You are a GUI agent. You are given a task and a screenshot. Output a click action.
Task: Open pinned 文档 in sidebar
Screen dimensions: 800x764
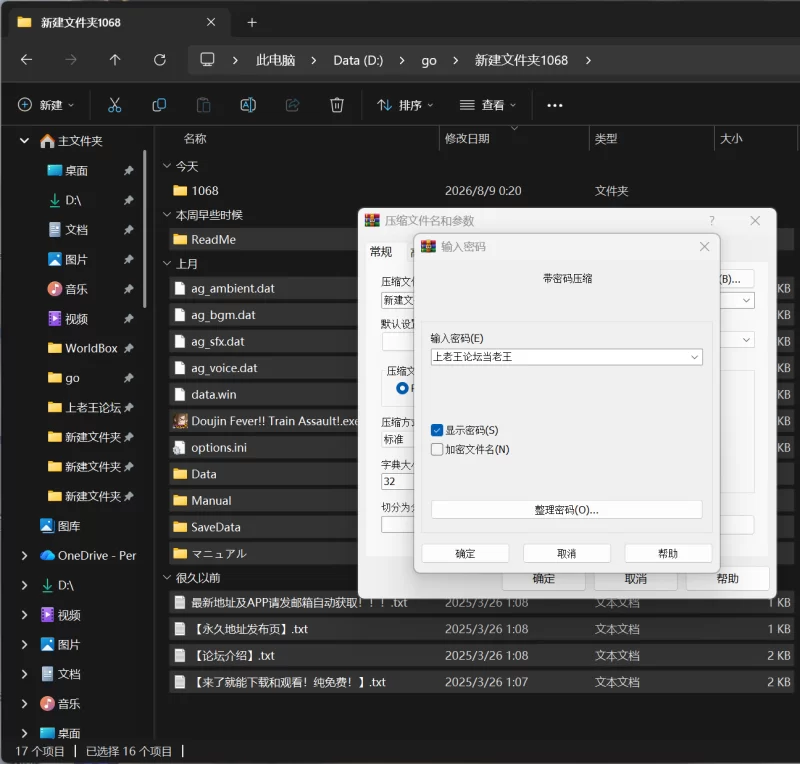(x=77, y=230)
